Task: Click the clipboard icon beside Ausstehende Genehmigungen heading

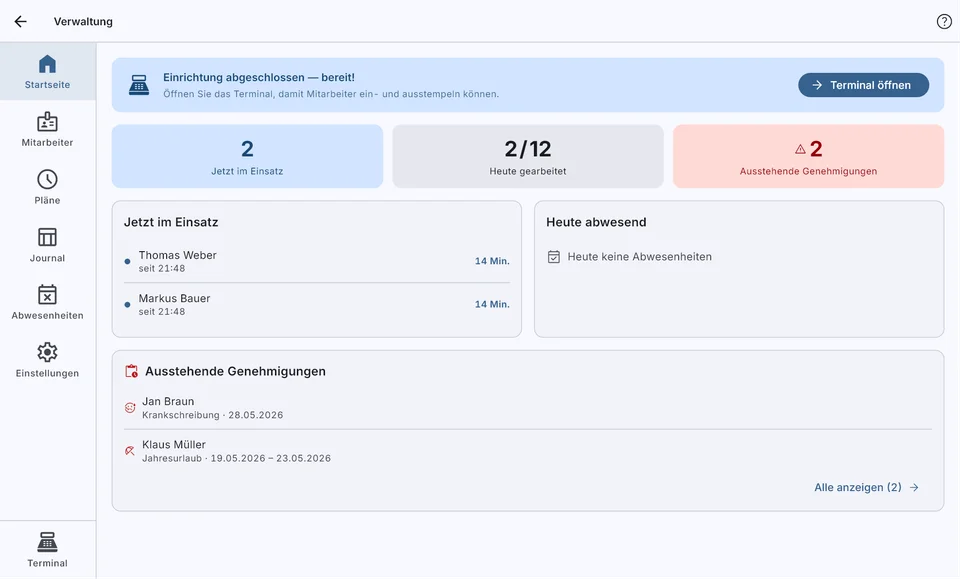Action: [x=131, y=371]
